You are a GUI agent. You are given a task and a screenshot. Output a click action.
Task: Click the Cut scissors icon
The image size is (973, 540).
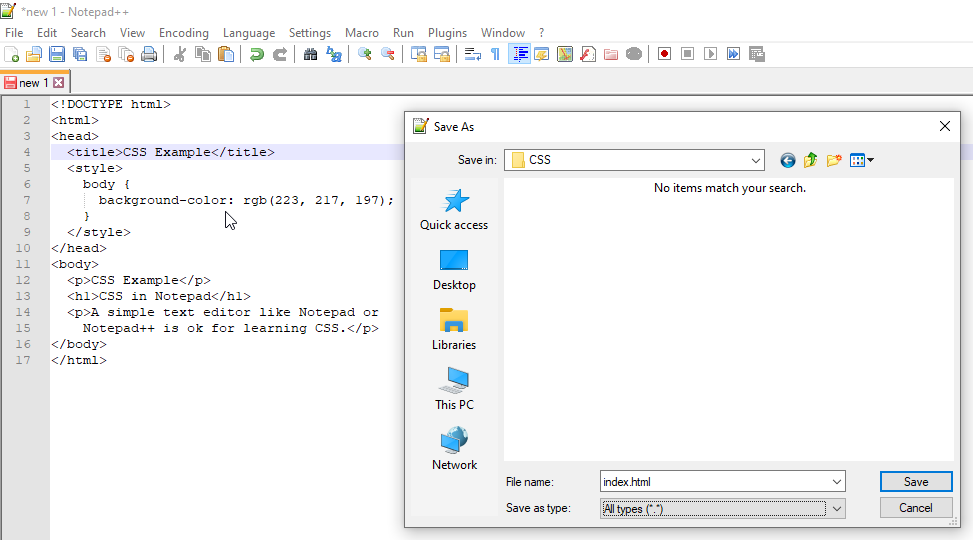[x=180, y=55]
